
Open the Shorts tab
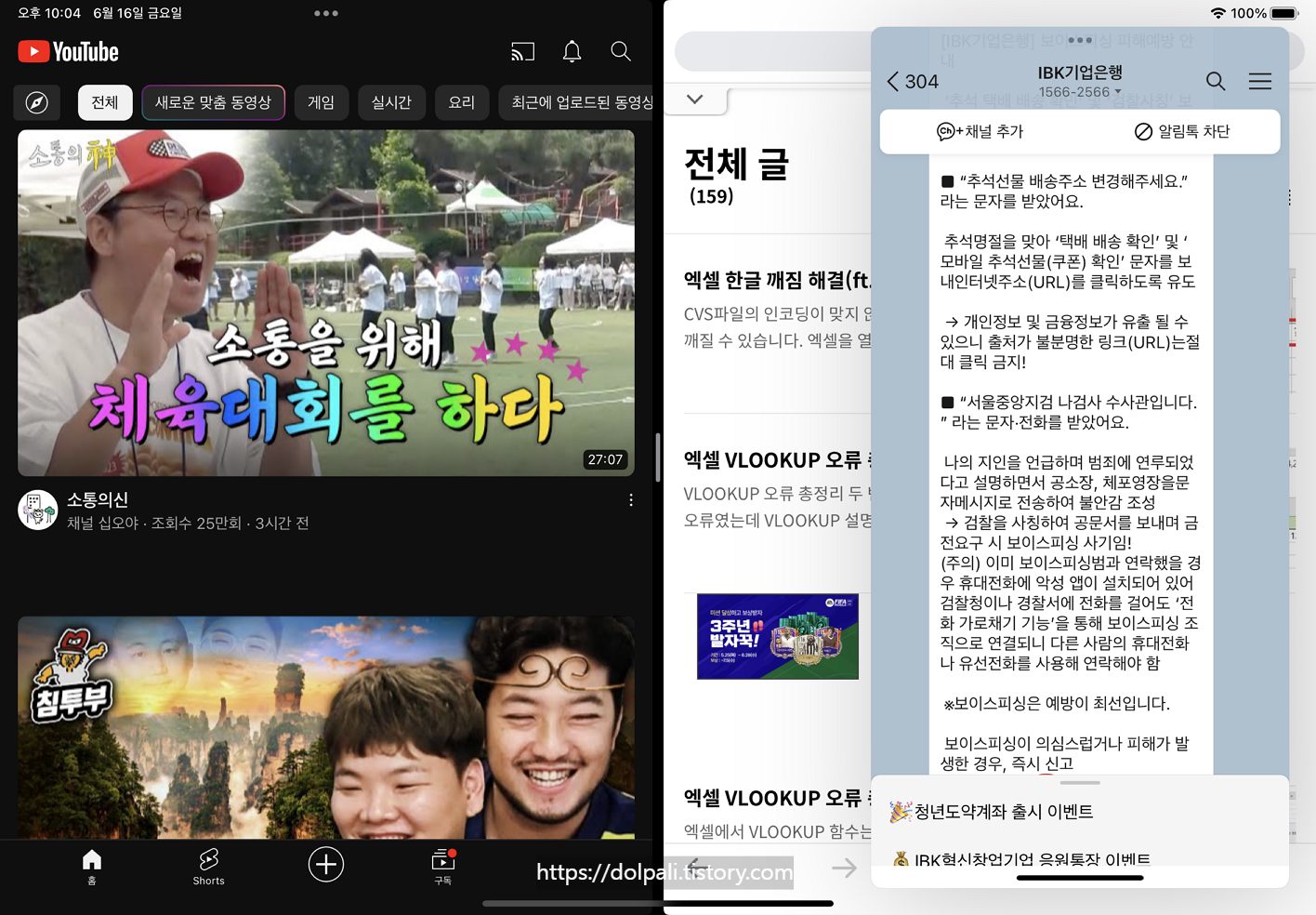(209, 867)
